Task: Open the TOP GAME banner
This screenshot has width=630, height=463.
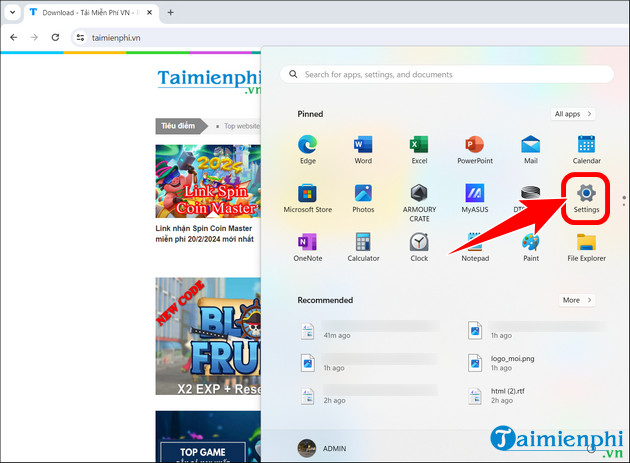Action: [x=208, y=436]
